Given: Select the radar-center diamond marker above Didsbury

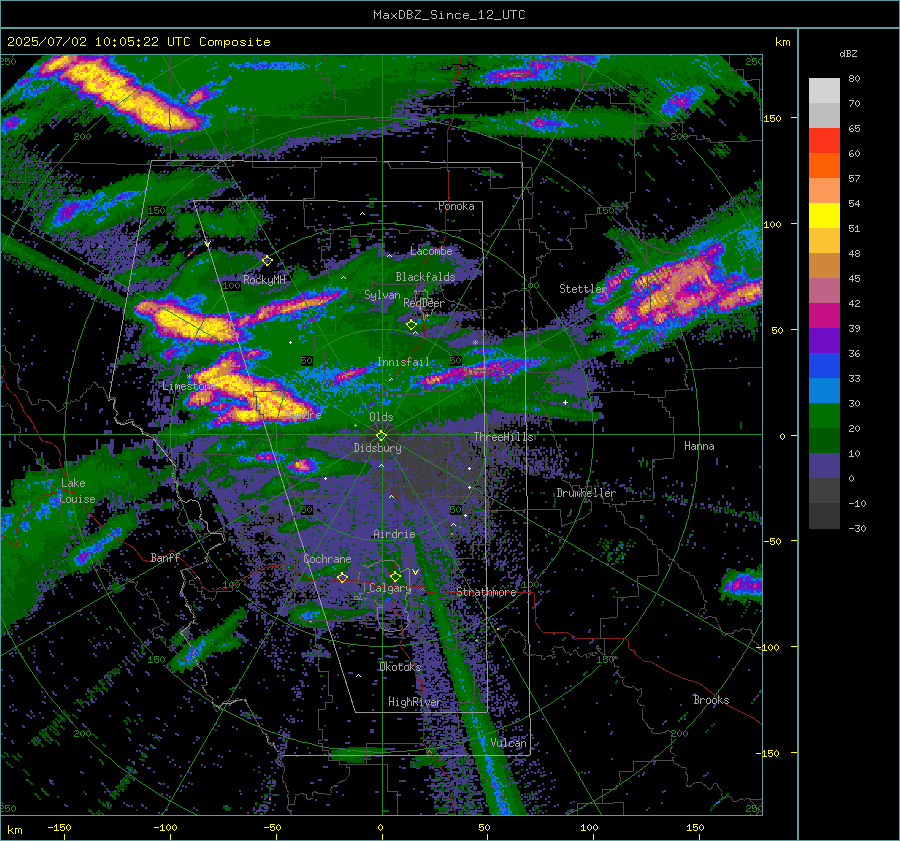Looking at the screenshot, I should 381,436.
